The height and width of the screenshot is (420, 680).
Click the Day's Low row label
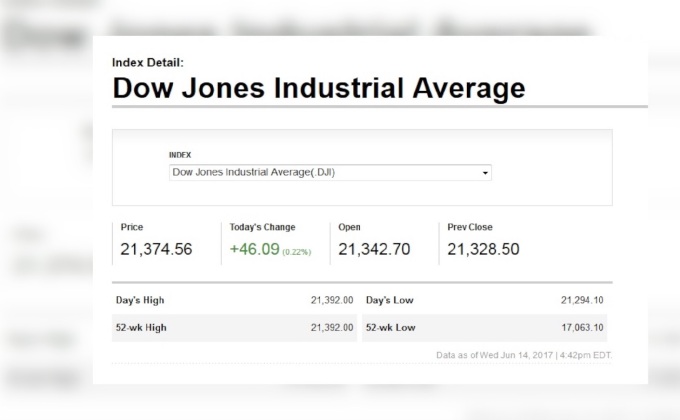click(390, 300)
